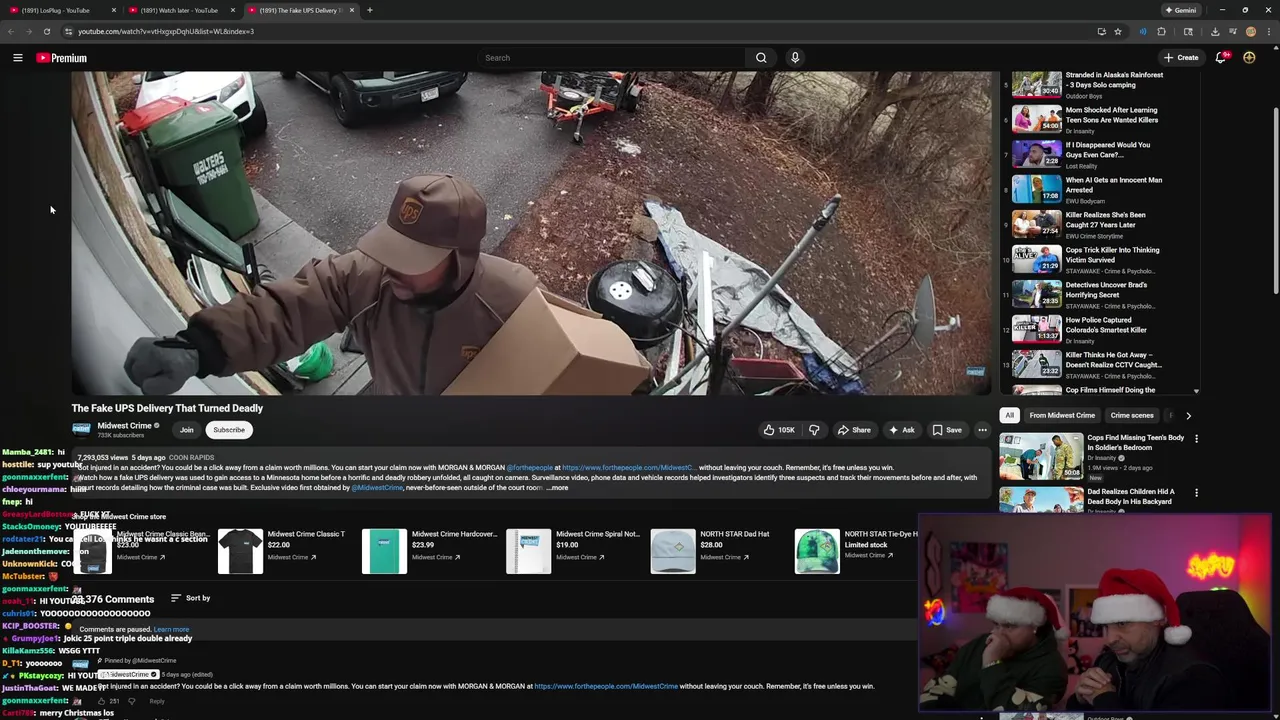Screen dimensions: 1280x720
Task: Reload the page
Action: (46, 31)
